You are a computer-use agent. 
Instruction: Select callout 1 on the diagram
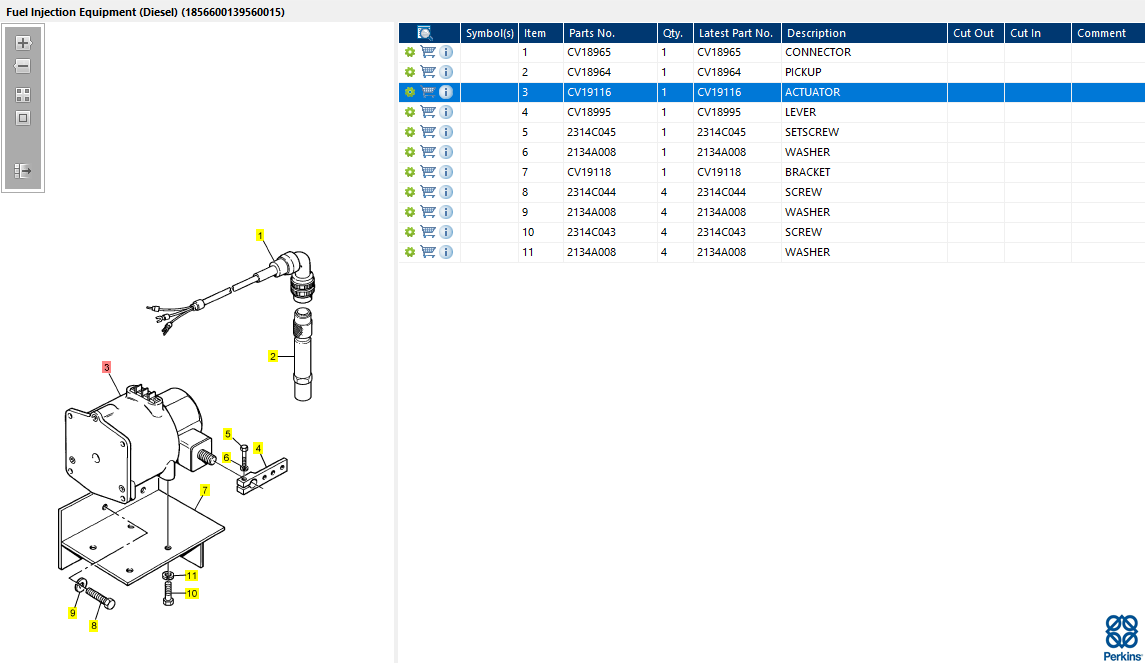click(x=260, y=235)
